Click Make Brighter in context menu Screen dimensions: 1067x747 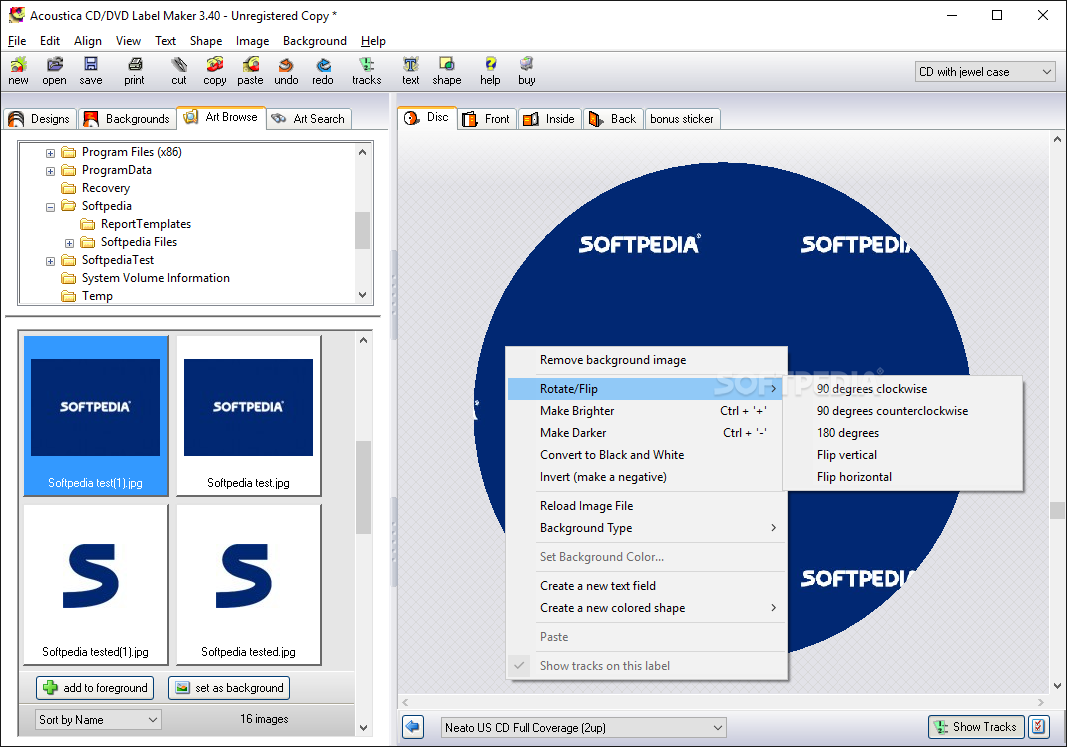click(x=647, y=411)
